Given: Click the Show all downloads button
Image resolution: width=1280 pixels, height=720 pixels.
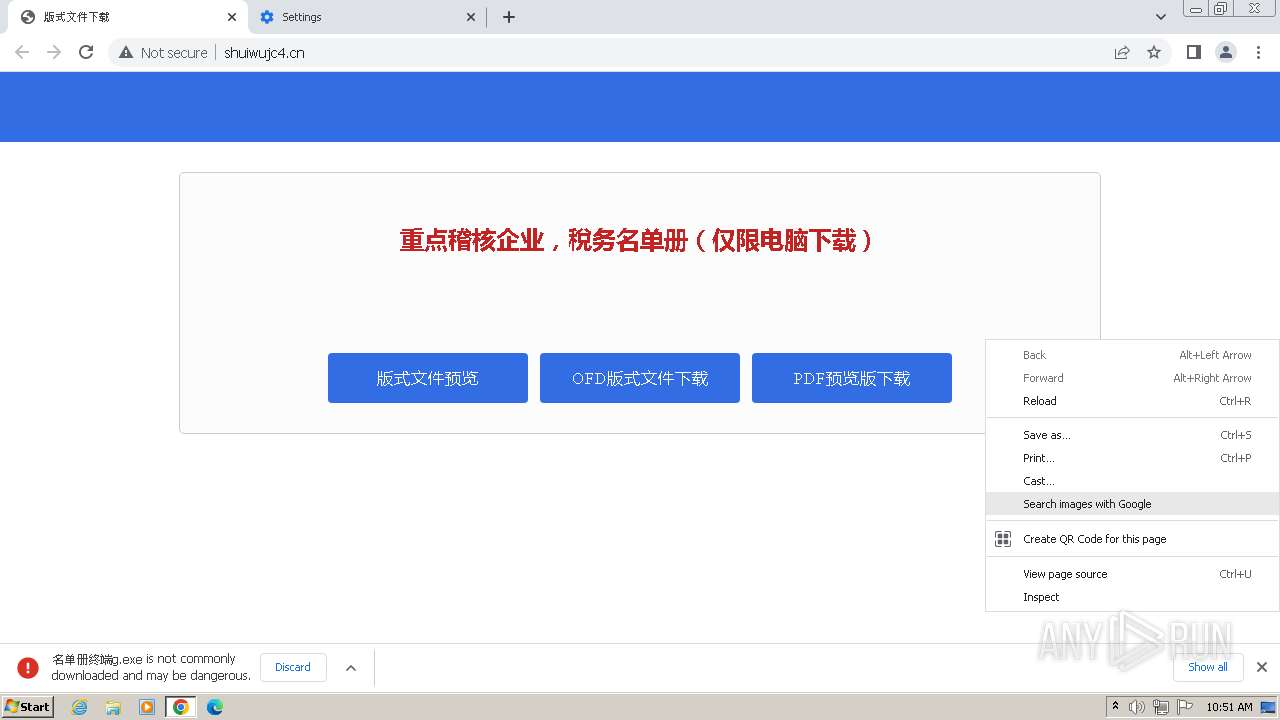Looking at the screenshot, I should tap(1208, 667).
